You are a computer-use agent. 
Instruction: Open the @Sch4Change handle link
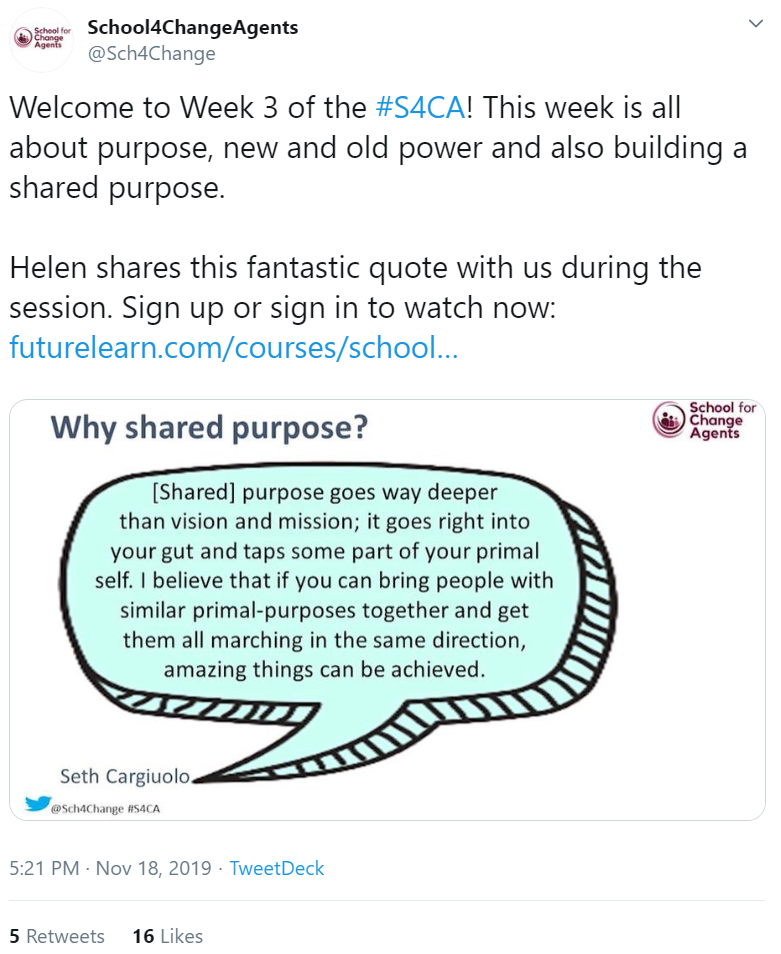[151, 54]
